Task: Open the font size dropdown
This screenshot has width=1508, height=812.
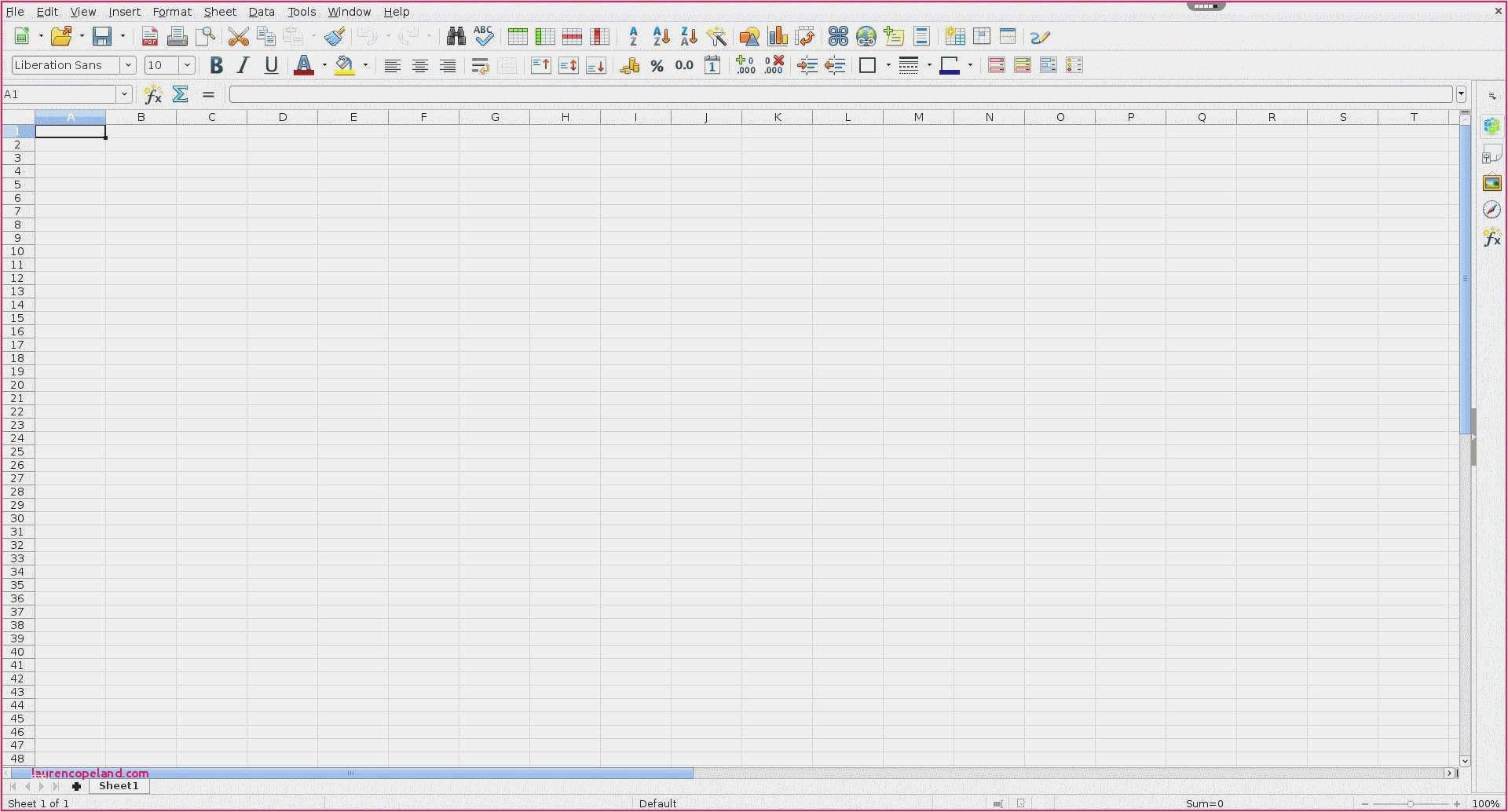Action: pyautogui.click(x=187, y=65)
